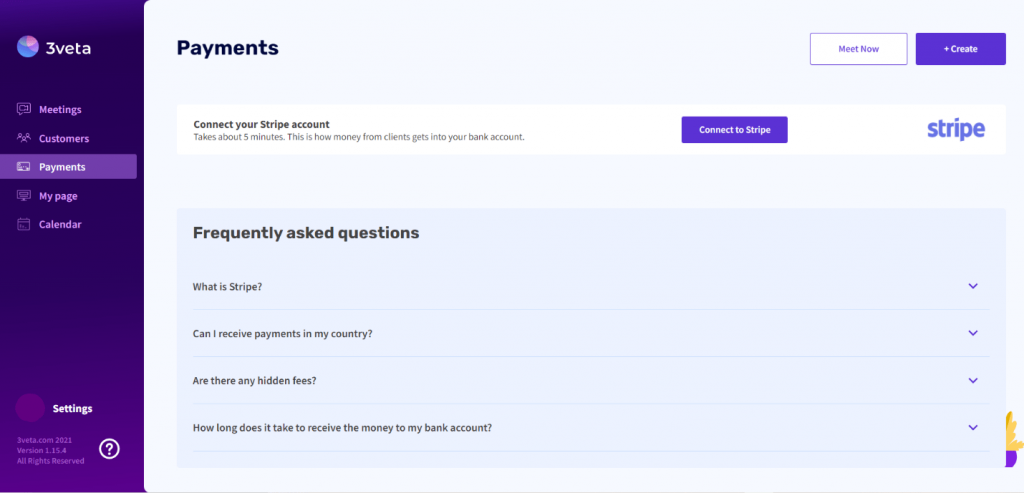Screen dimensions: 1024x493
Task: Expand the bank account timing question
Action: [973, 428]
